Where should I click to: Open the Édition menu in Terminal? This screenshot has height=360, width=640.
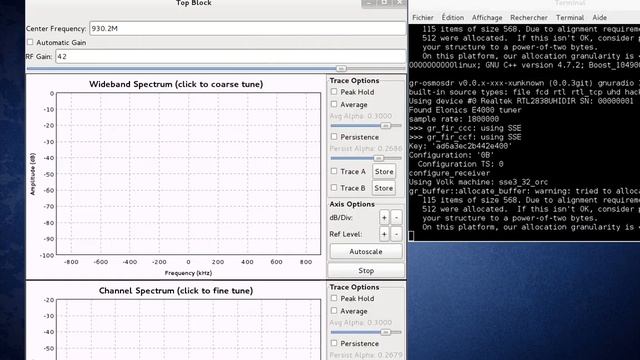[453, 18]
